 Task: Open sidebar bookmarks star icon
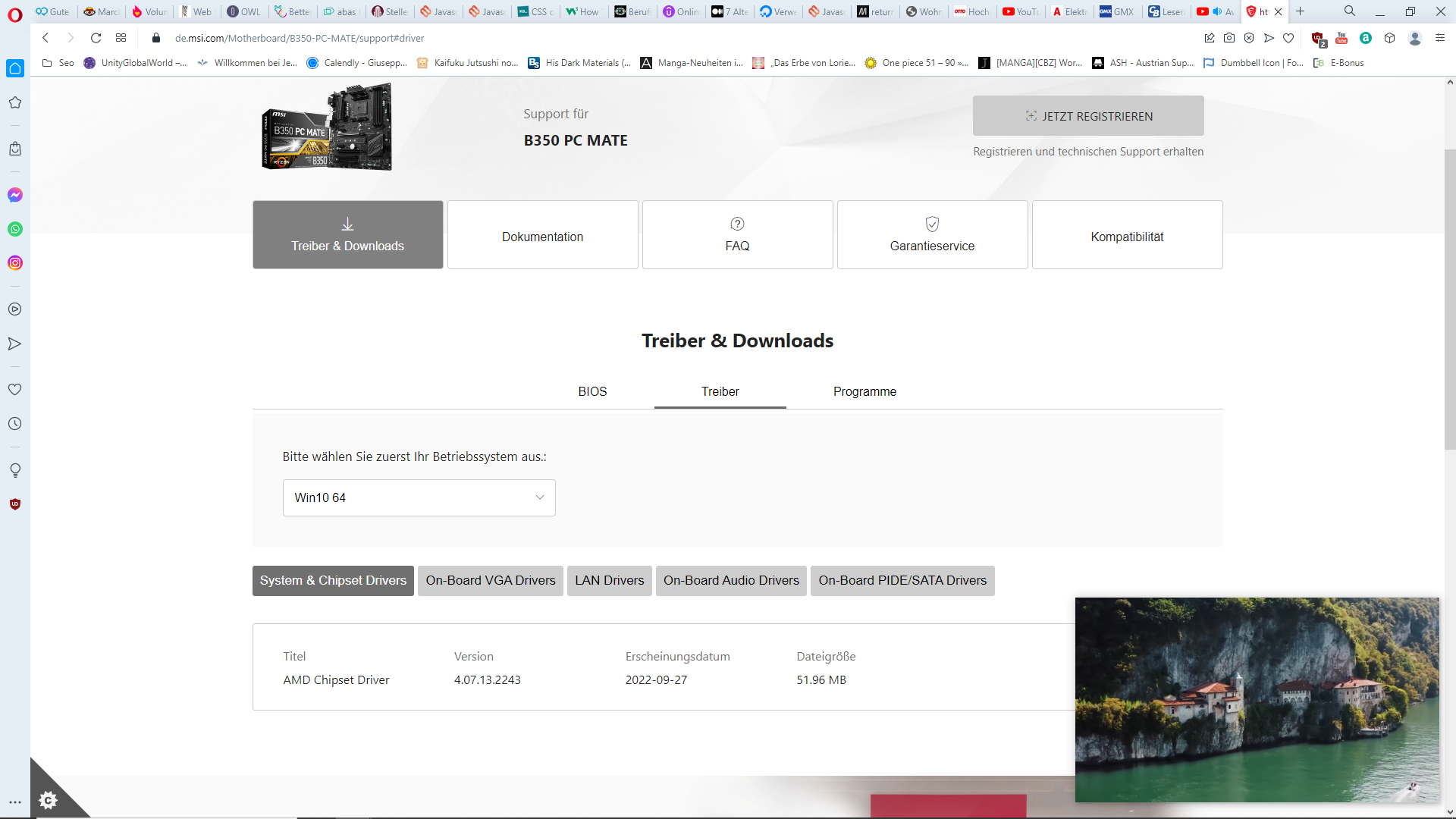coord(15,102)
